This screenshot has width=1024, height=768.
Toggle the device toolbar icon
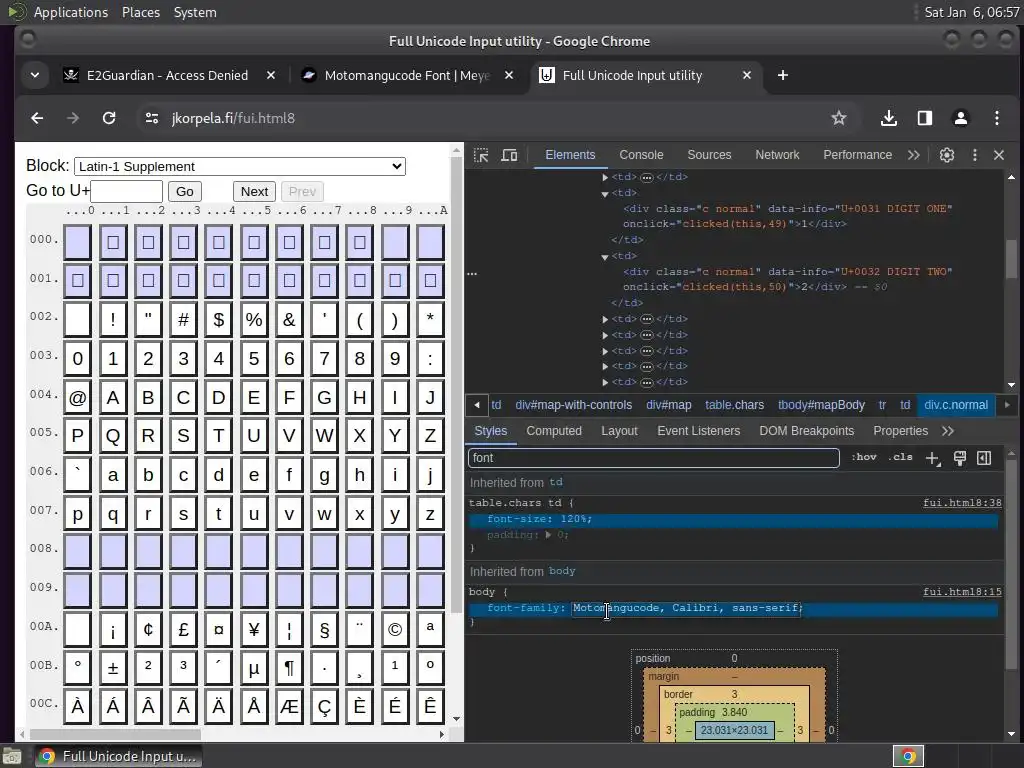pos(509,155)
